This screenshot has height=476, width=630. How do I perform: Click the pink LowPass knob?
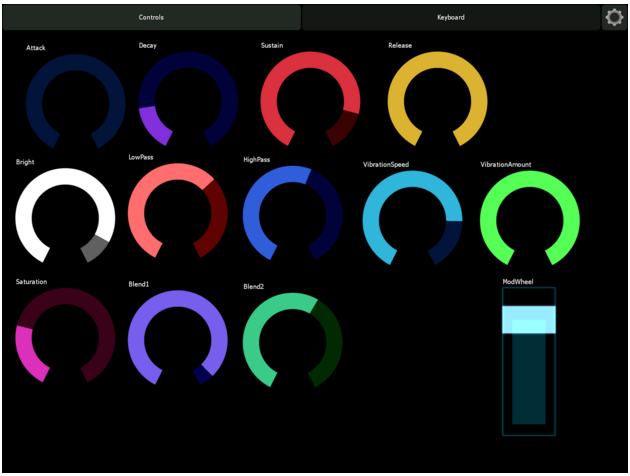[178, 211]
